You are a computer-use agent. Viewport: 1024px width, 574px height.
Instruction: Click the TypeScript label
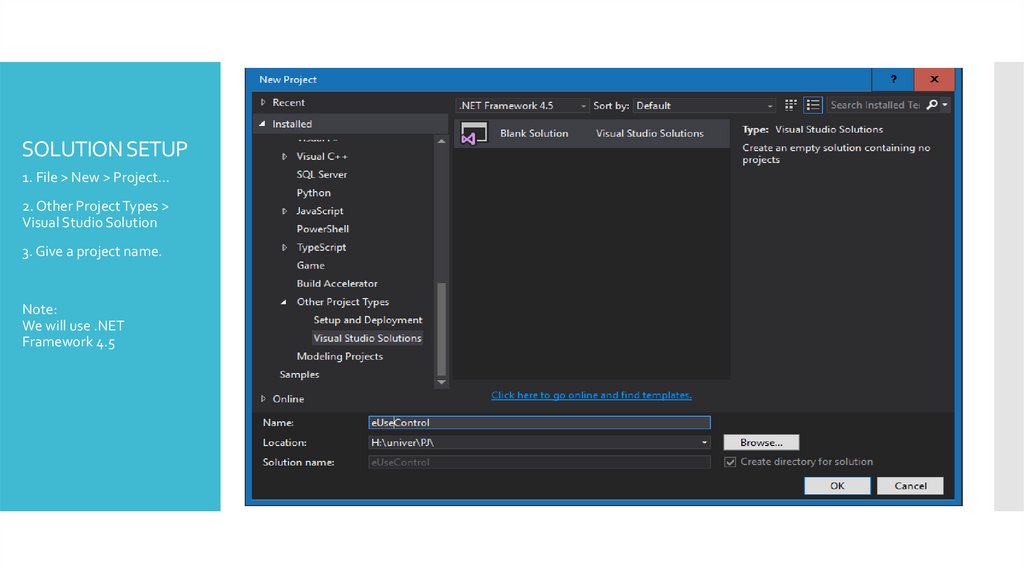[x=321, y=247]
